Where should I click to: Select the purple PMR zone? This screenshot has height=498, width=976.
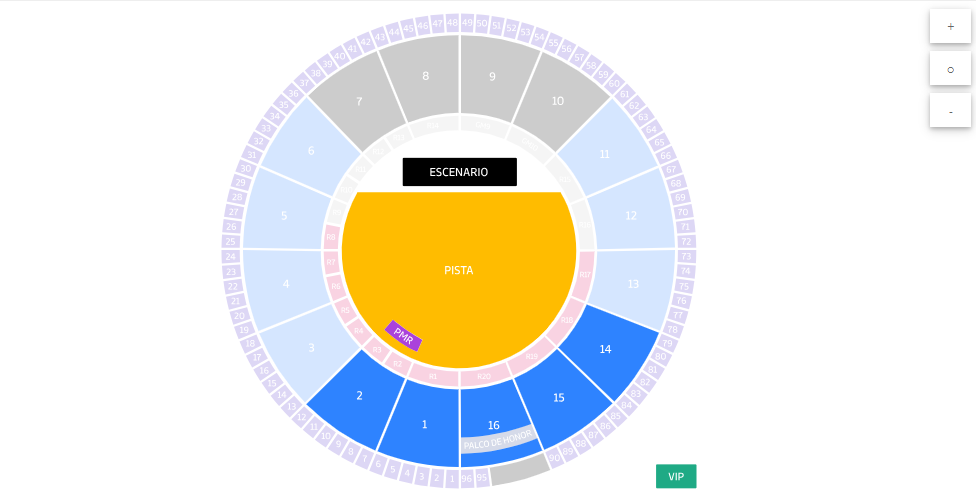point(404,336)
